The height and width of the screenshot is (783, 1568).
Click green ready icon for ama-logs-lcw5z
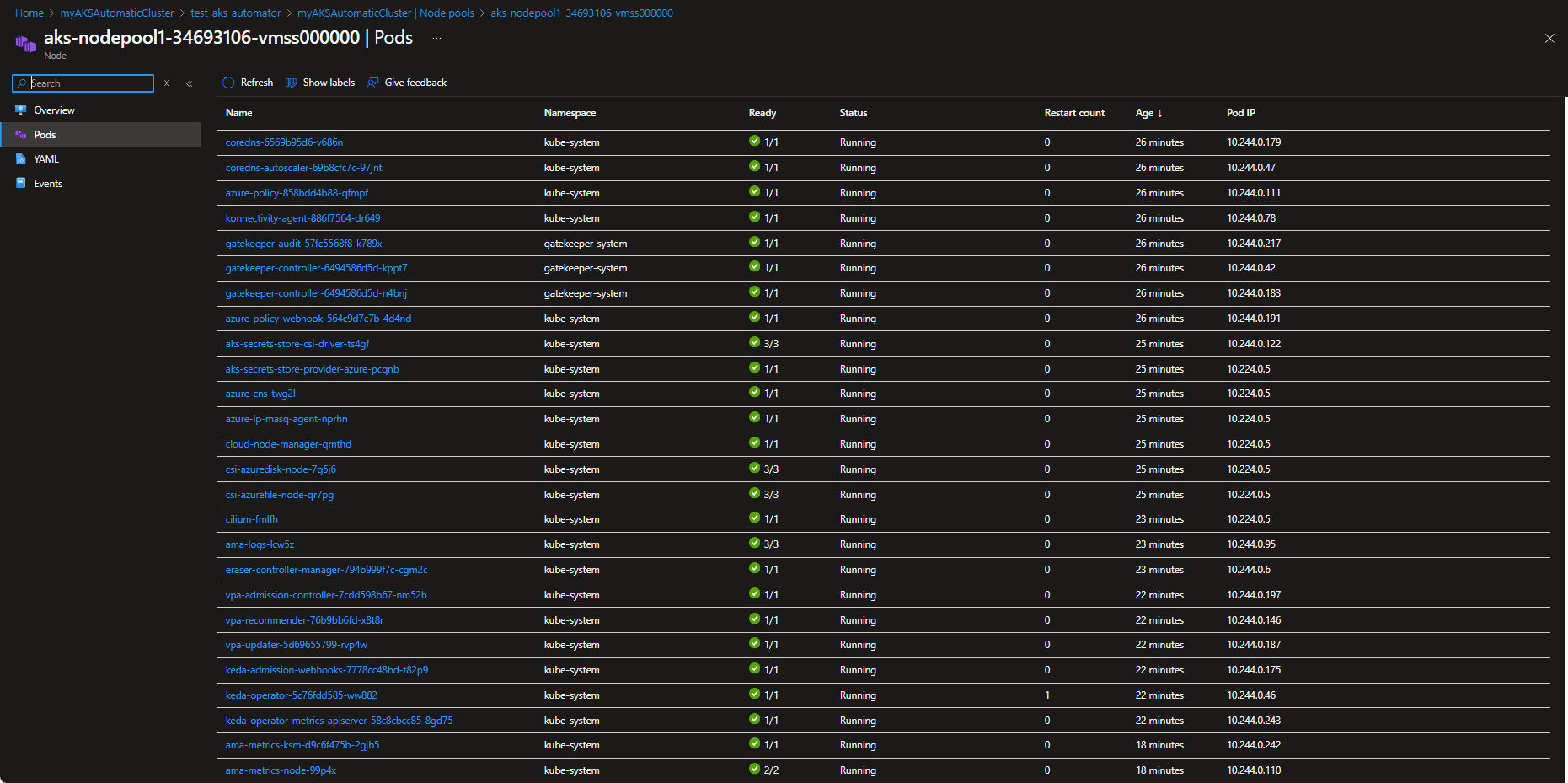point(754,544)
